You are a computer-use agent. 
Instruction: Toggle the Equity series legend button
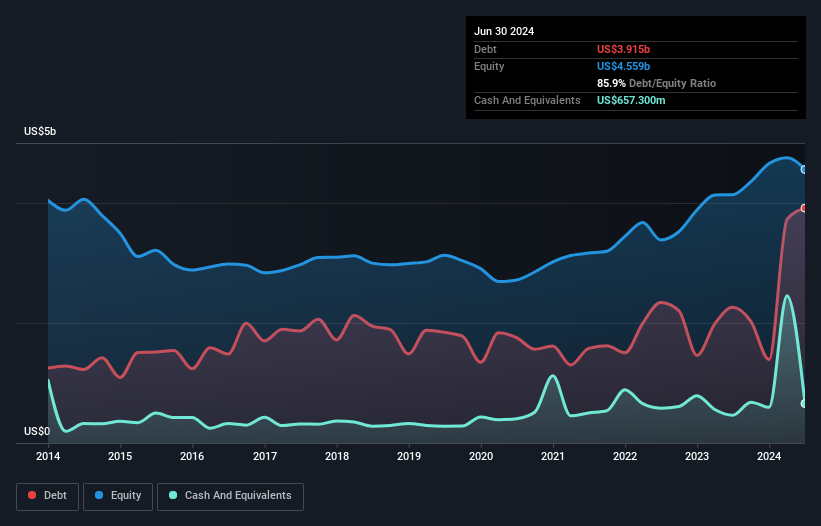[118, 496]
